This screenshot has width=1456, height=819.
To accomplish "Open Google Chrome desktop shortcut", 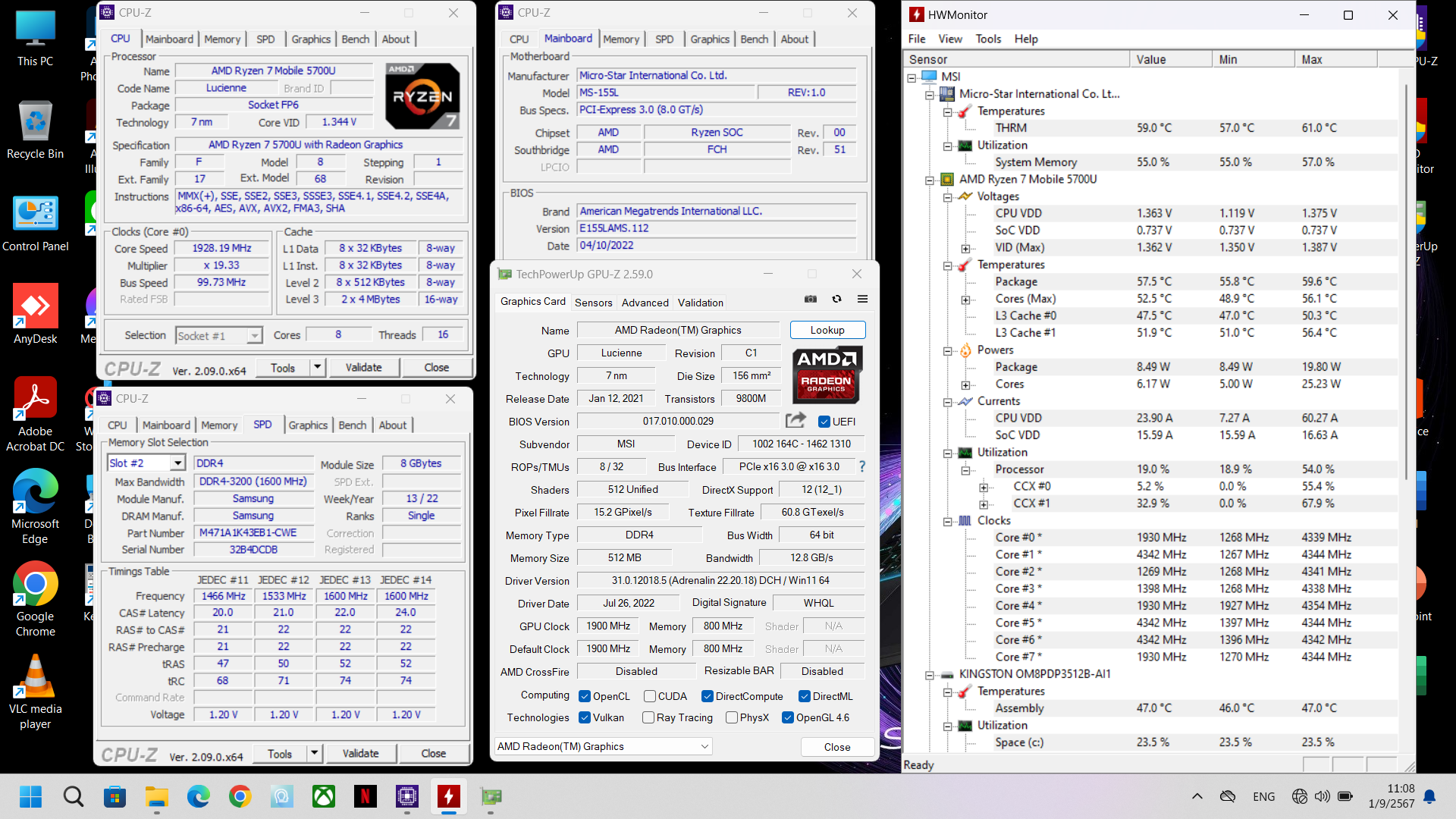I will point(35,600).
